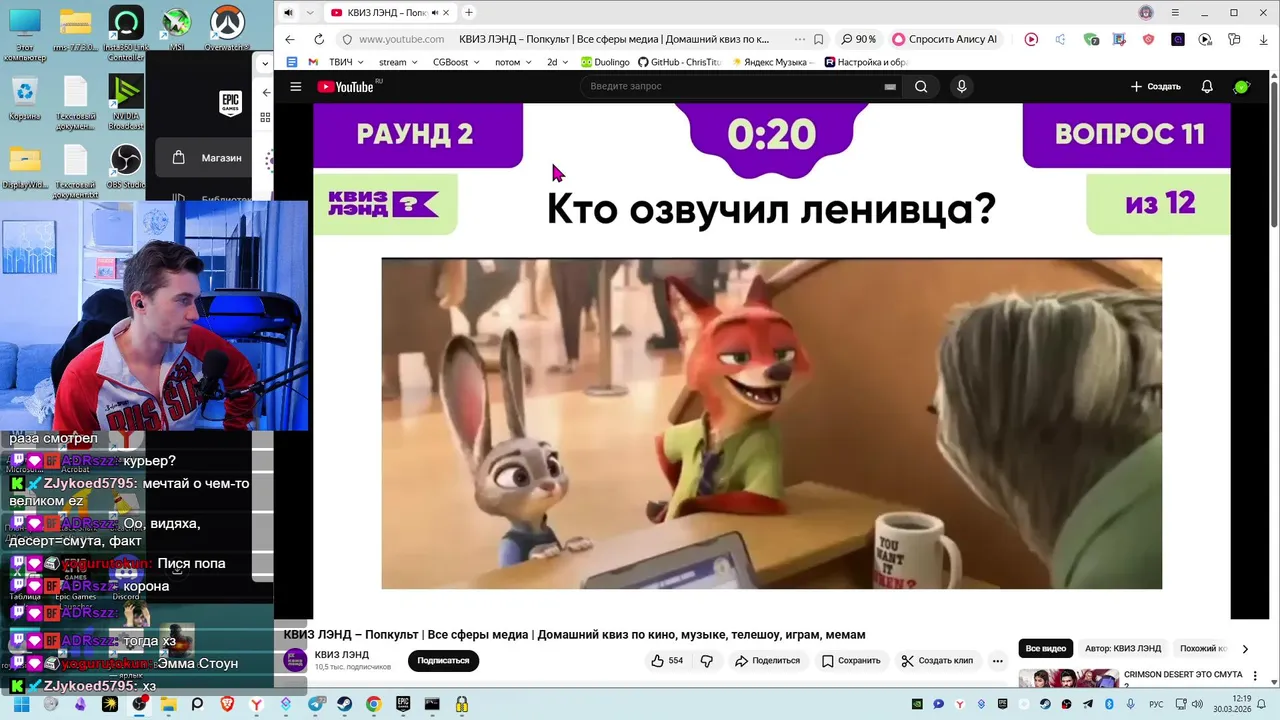This screenshot has height=720, width=1280.
Task: Open the ТВИЧ bookmarks folder
Action: click(346, 62)
